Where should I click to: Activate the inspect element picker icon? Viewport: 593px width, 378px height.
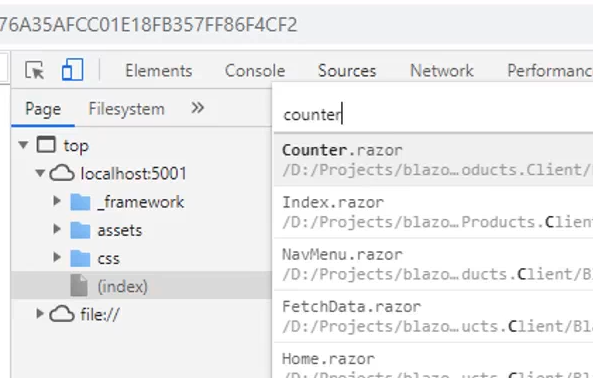pos(34,70)
